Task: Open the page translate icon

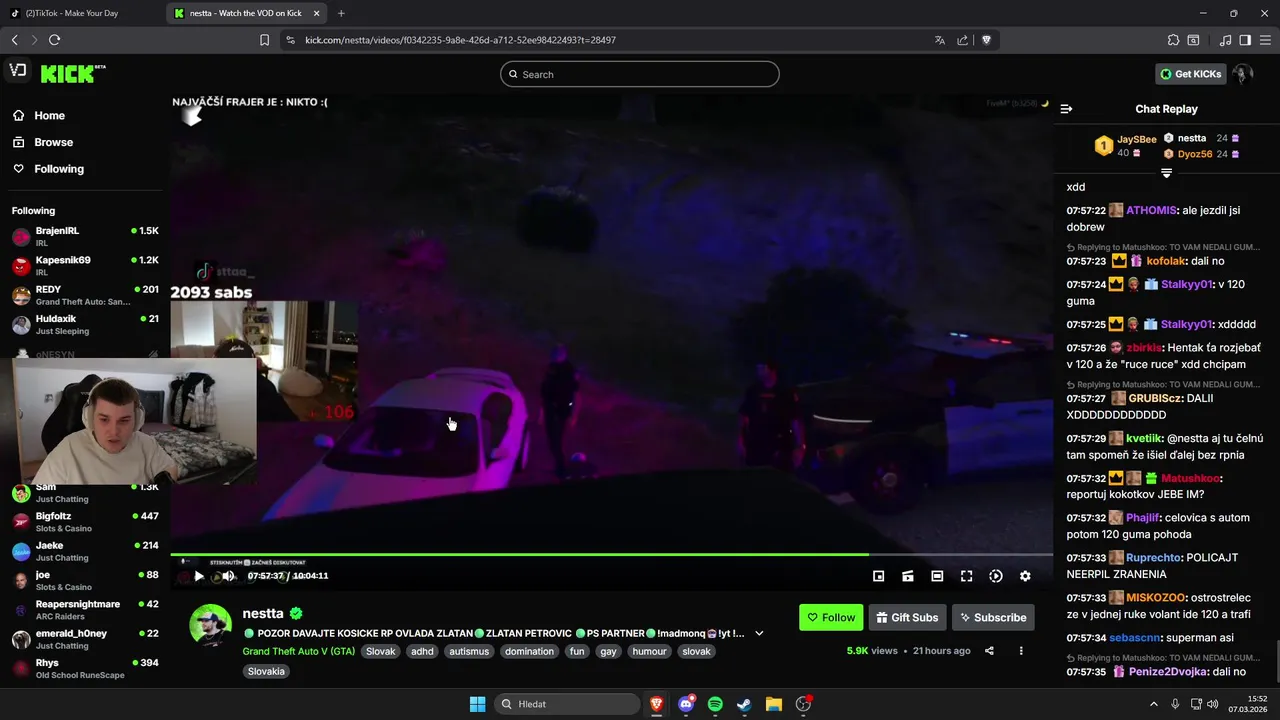Action: [x=939, y=40]
